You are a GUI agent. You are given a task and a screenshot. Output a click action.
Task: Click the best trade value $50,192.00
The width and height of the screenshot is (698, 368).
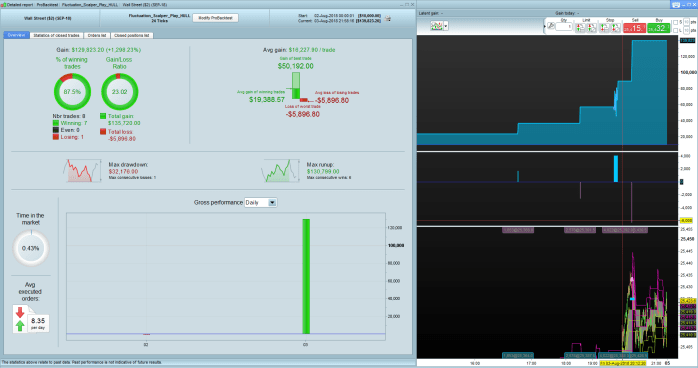296,66
